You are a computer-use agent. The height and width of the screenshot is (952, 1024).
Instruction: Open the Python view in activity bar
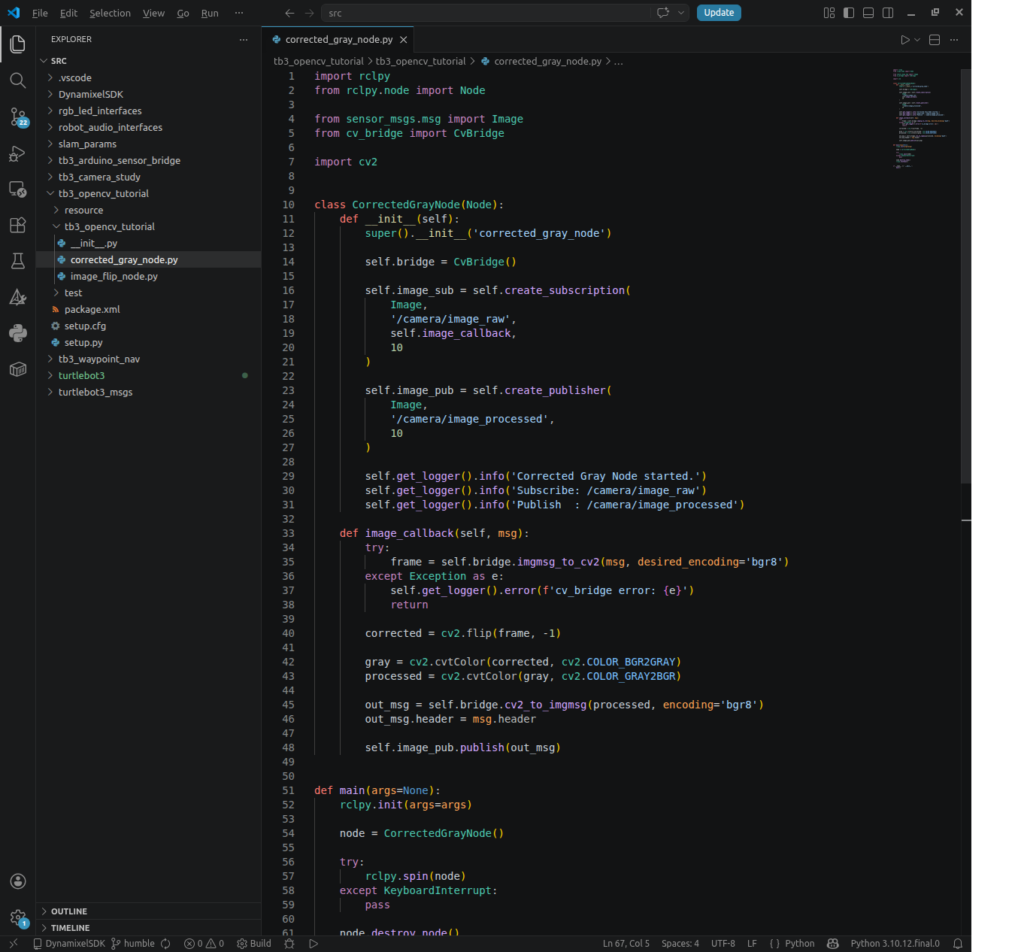tap(18, 333)
